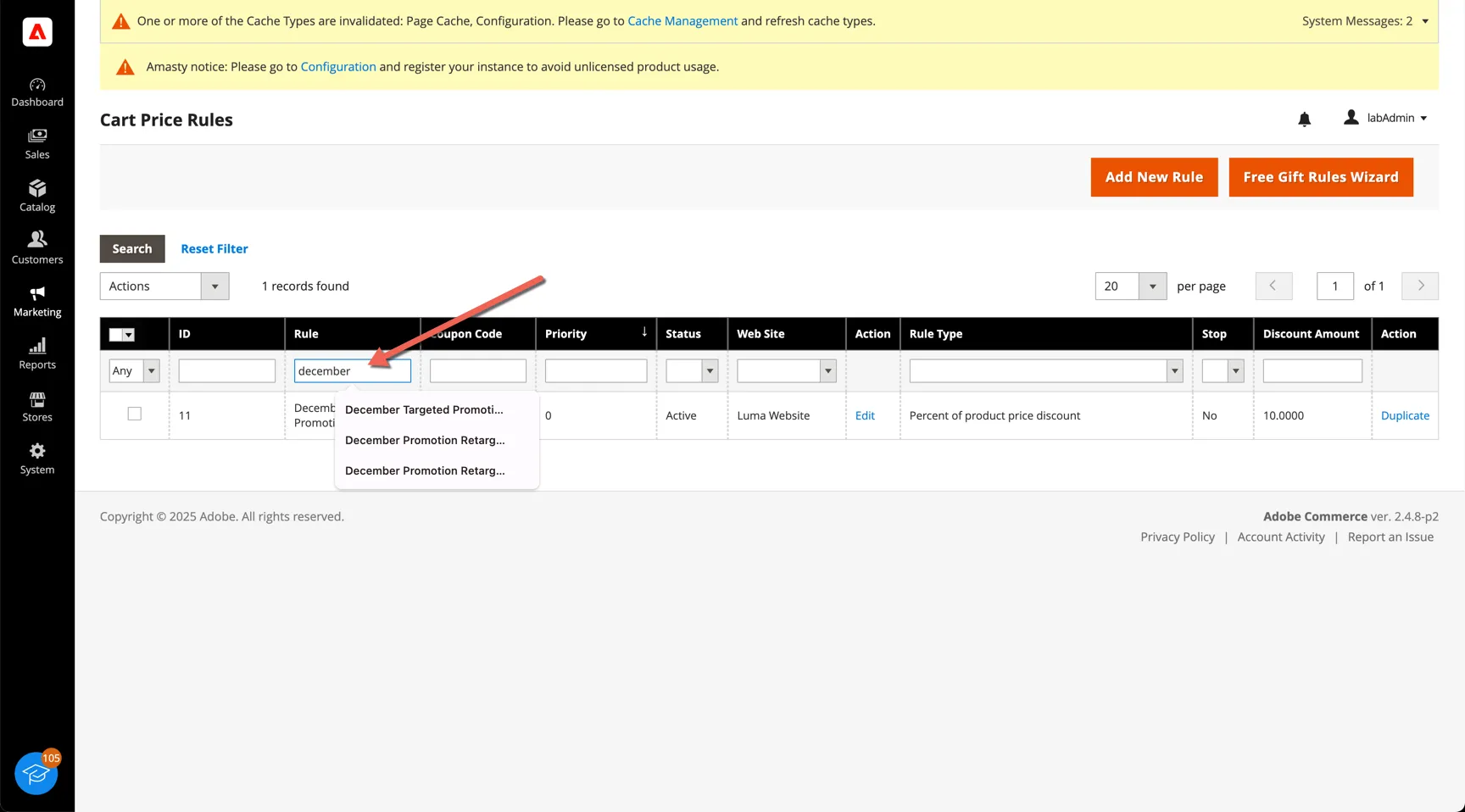Focus the Rule filter field containing december
The width and height of the screenshot is (1465, 812).
click(353, 370)
